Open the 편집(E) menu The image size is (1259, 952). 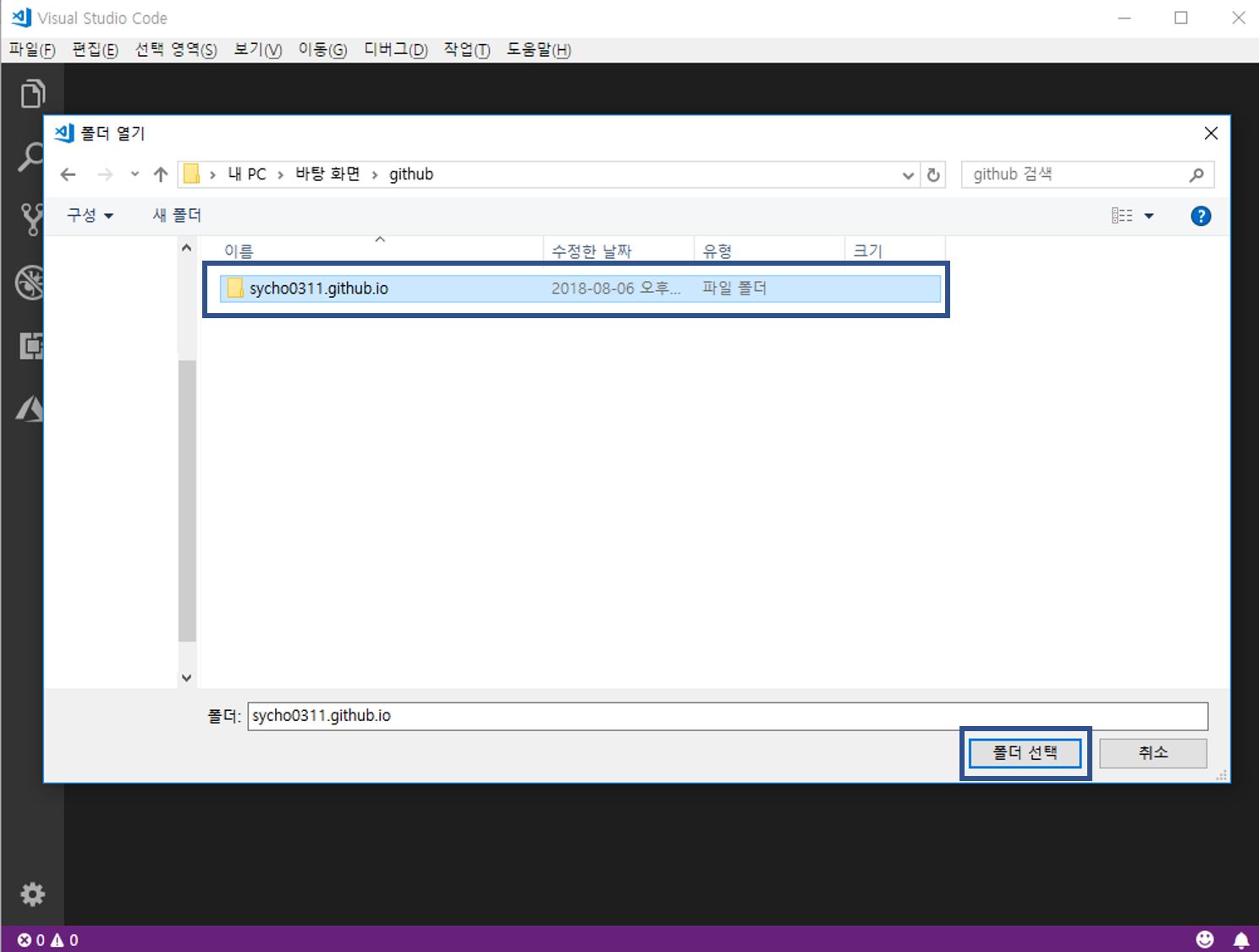95,50
